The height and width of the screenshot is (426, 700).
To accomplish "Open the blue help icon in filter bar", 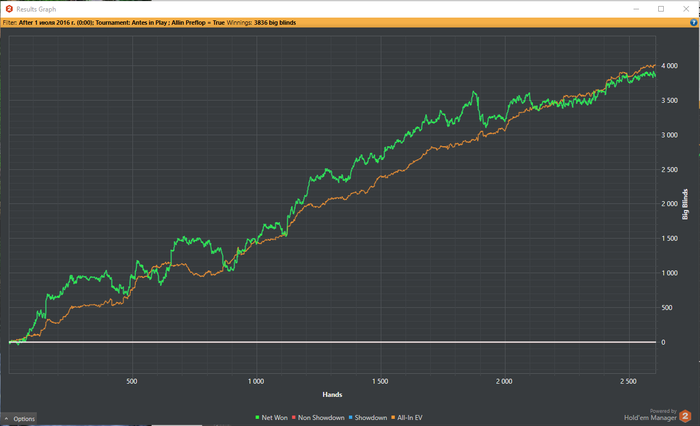I will [693, 22].
